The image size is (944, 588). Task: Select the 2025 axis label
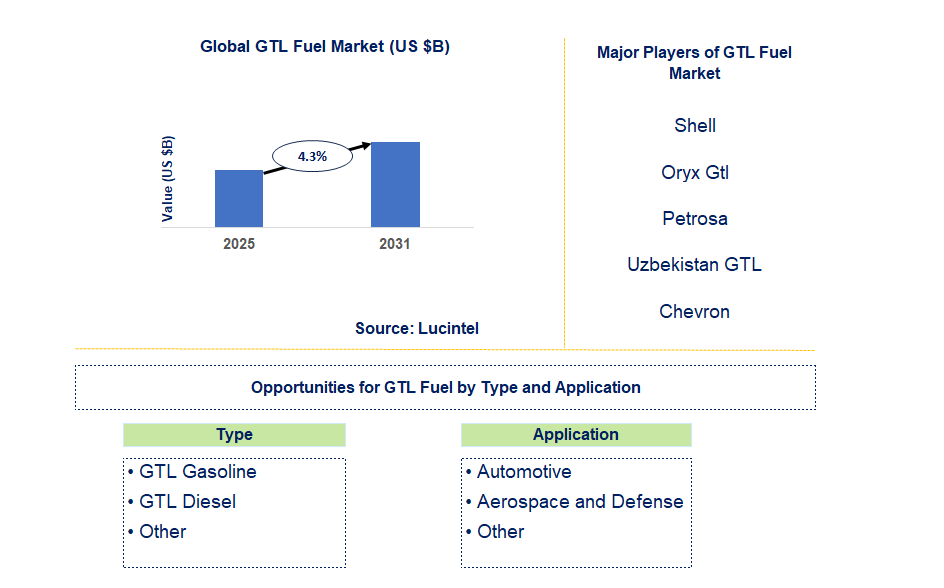(x=239, y=244)
